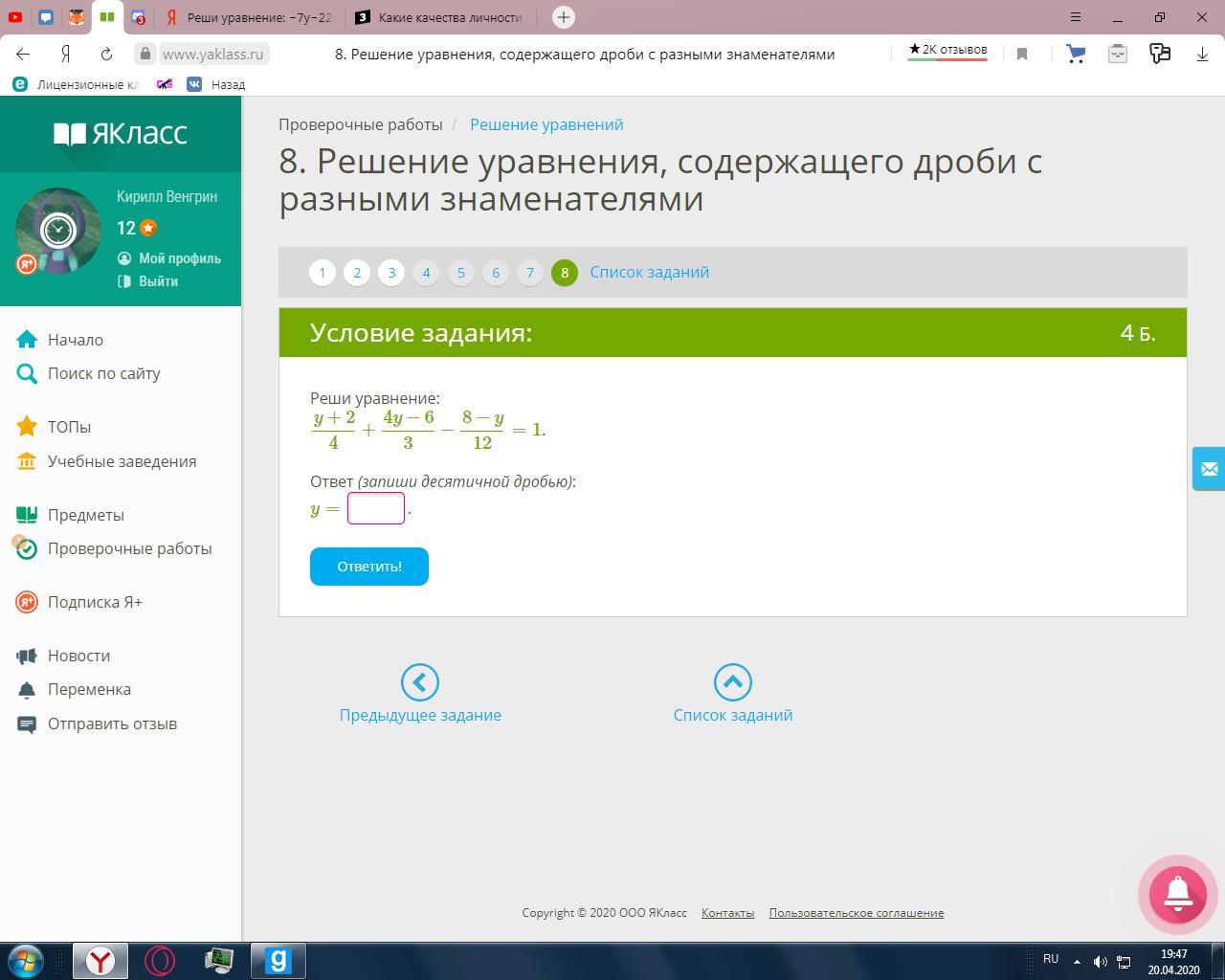This screenshot has height=980, width=1225.
Task: Open the browser hamburger menu
Action: point(1076,17)
